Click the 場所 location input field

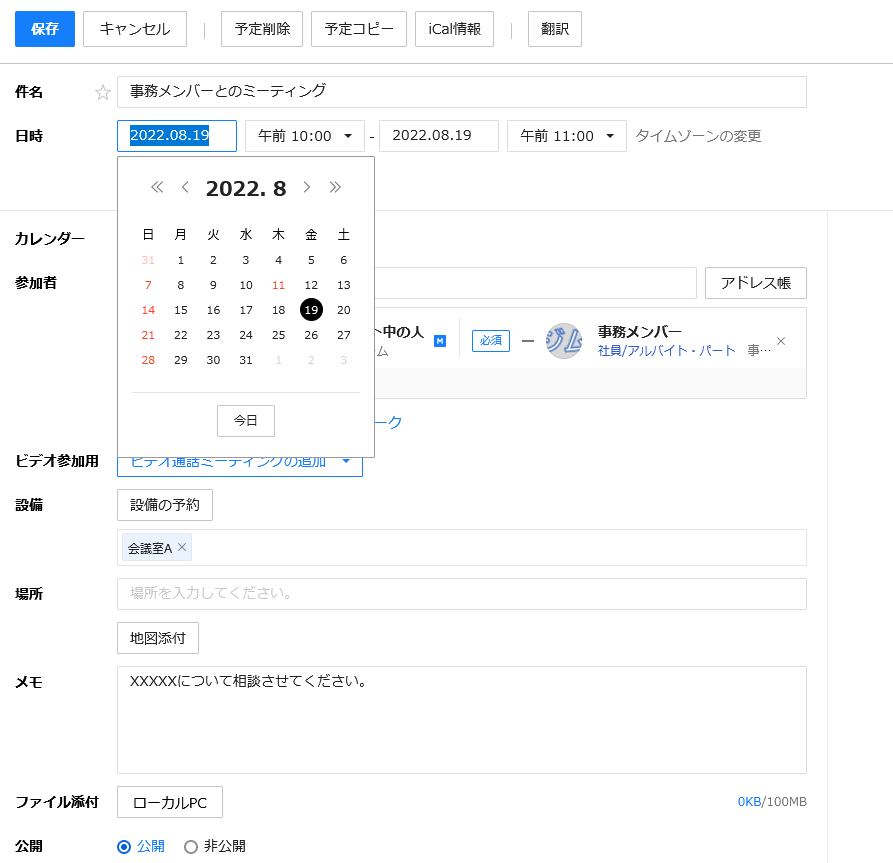461,594
